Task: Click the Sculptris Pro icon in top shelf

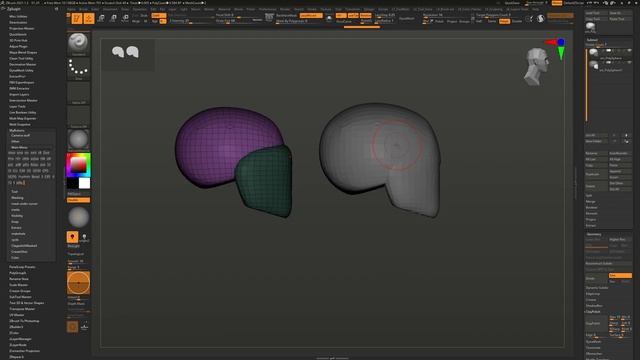Action: [x=540, y=18]
